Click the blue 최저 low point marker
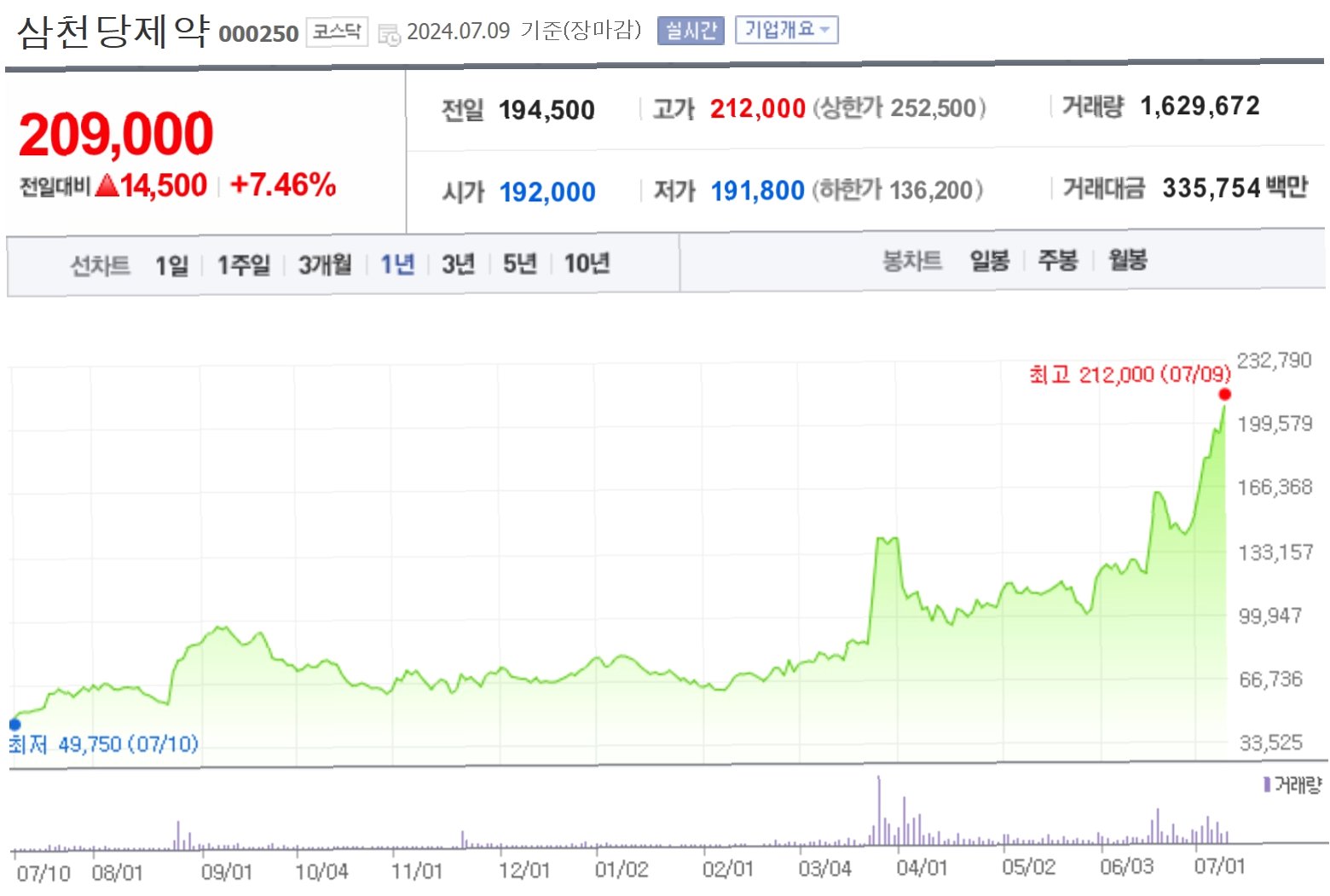The width and height of the screenshot is (1330, 896). (14, 725)
